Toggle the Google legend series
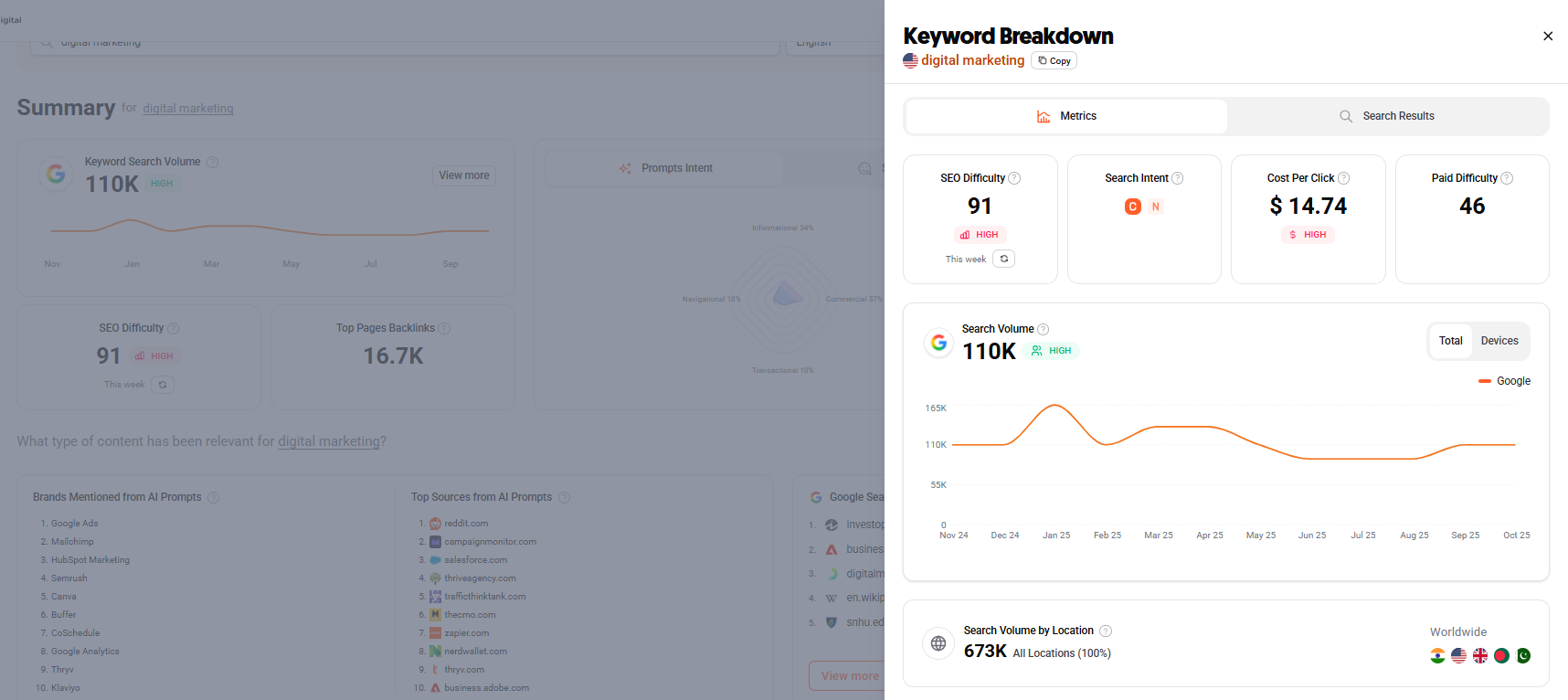 1504,381
